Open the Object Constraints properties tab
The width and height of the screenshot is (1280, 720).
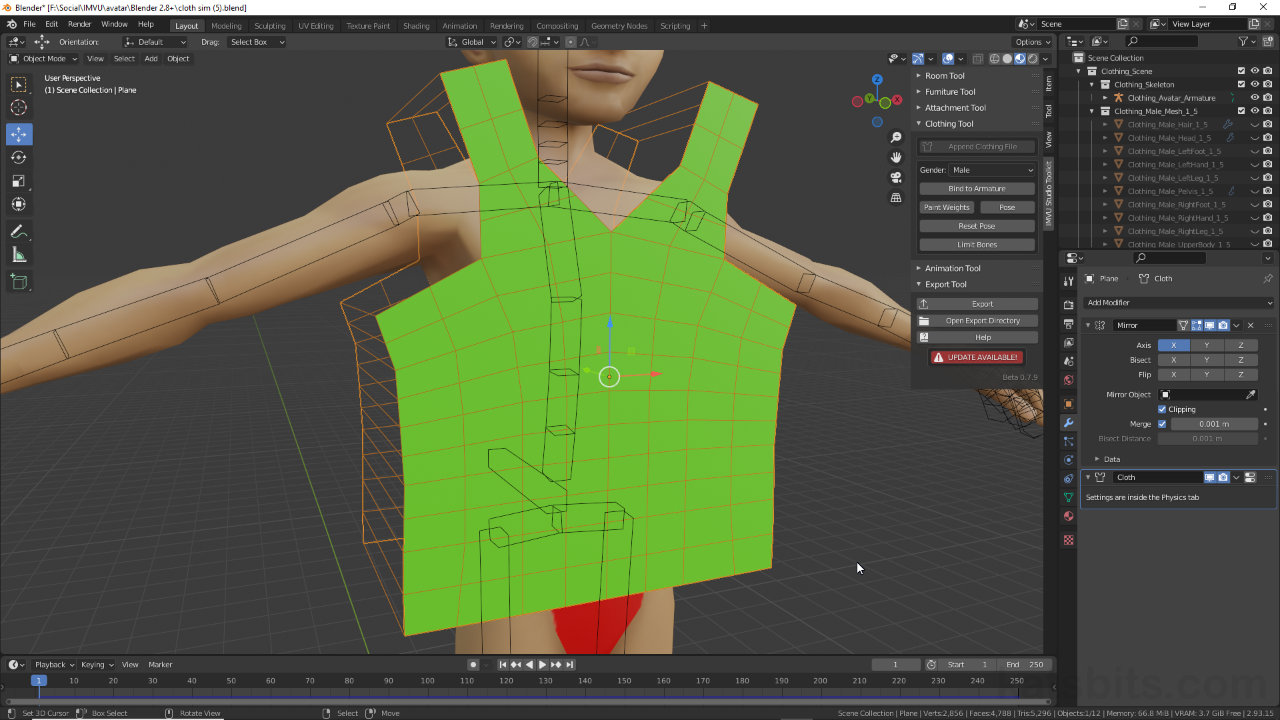[x=1067, y=478]
